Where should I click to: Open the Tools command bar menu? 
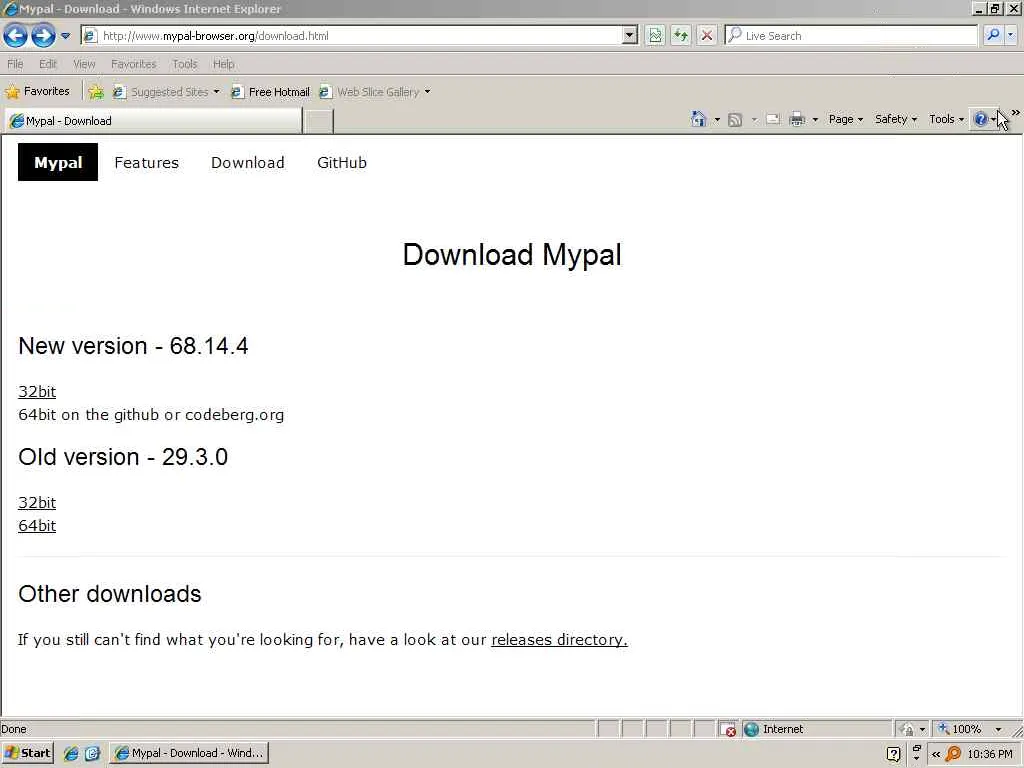tap(946, 119)
